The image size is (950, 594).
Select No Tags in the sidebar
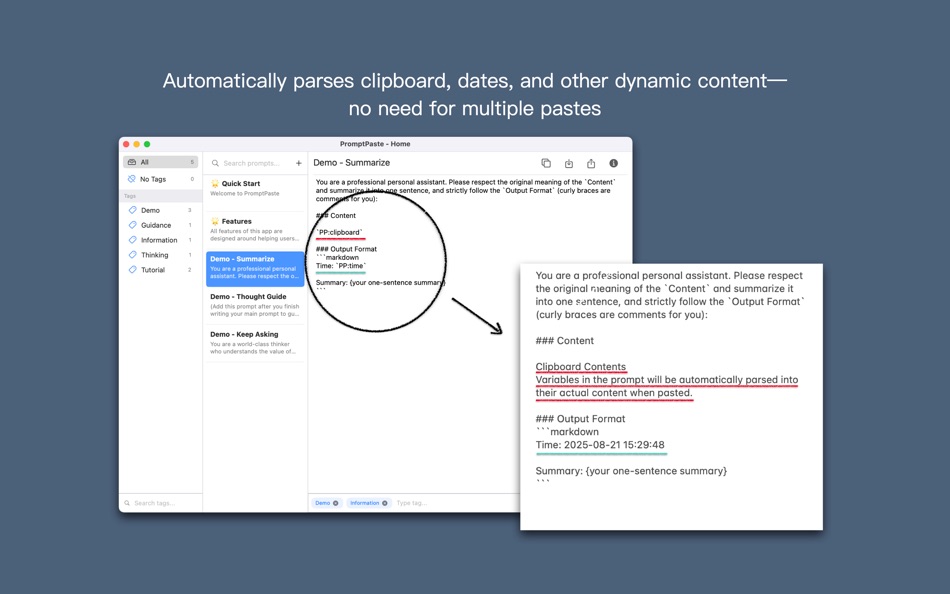(x=161, y=179)
